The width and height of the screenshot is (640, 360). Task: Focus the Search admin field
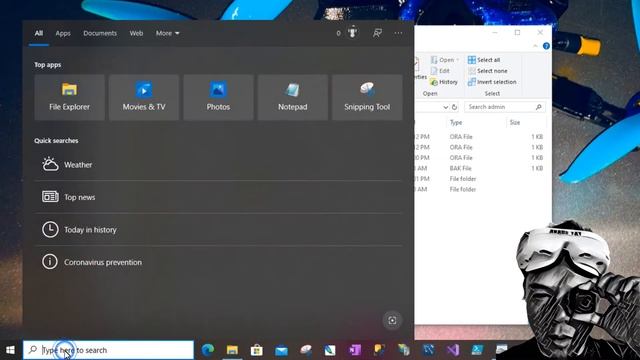pos(504,107)
